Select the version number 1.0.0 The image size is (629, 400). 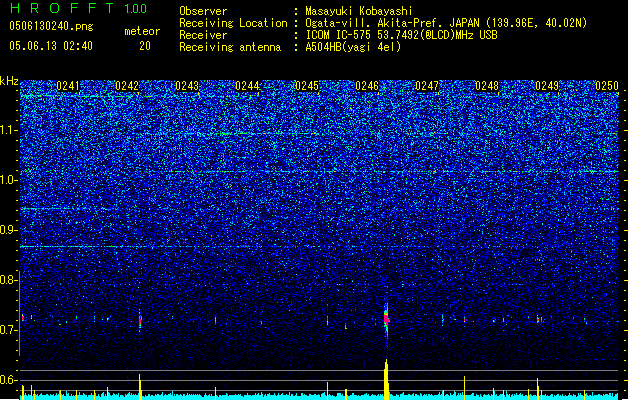click(135, 8)
